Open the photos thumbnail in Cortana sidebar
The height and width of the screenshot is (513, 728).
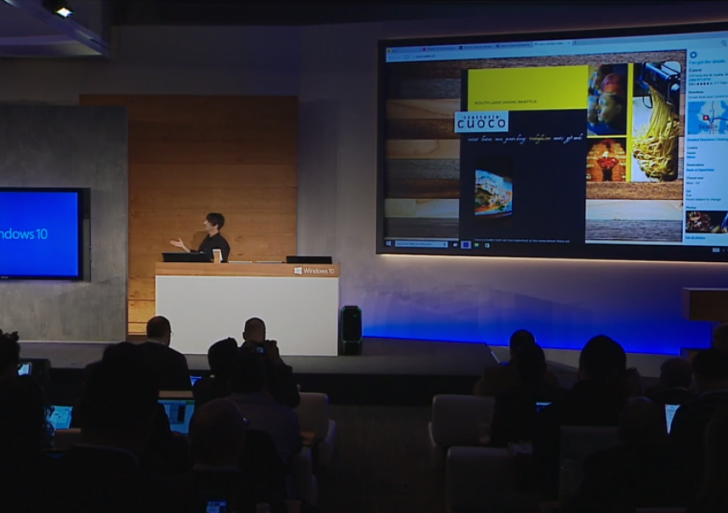tap(706, 221)
